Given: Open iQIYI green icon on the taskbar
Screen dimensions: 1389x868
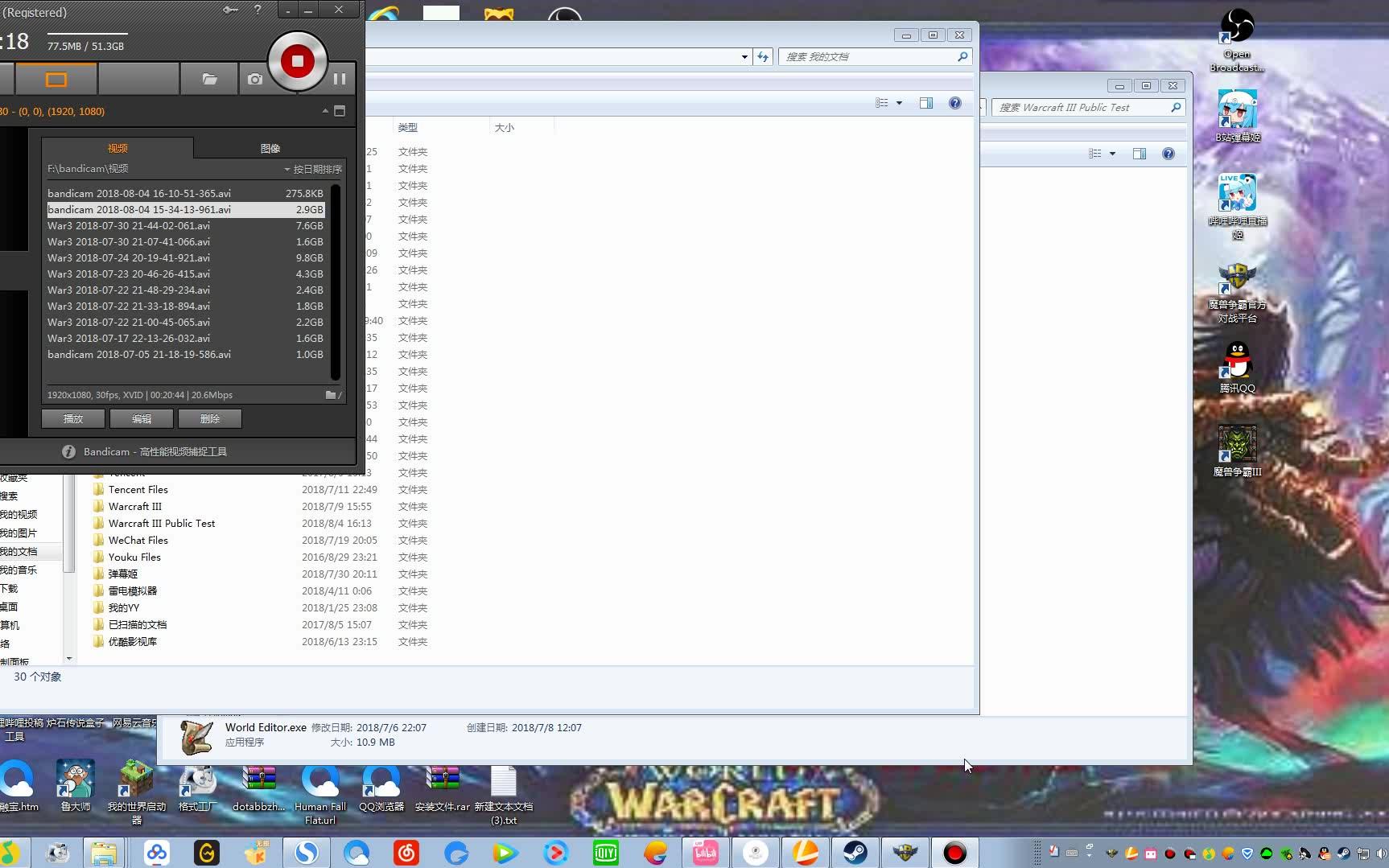Looking at the screenshot, I should pyautogui.click(x=605, y=853).
